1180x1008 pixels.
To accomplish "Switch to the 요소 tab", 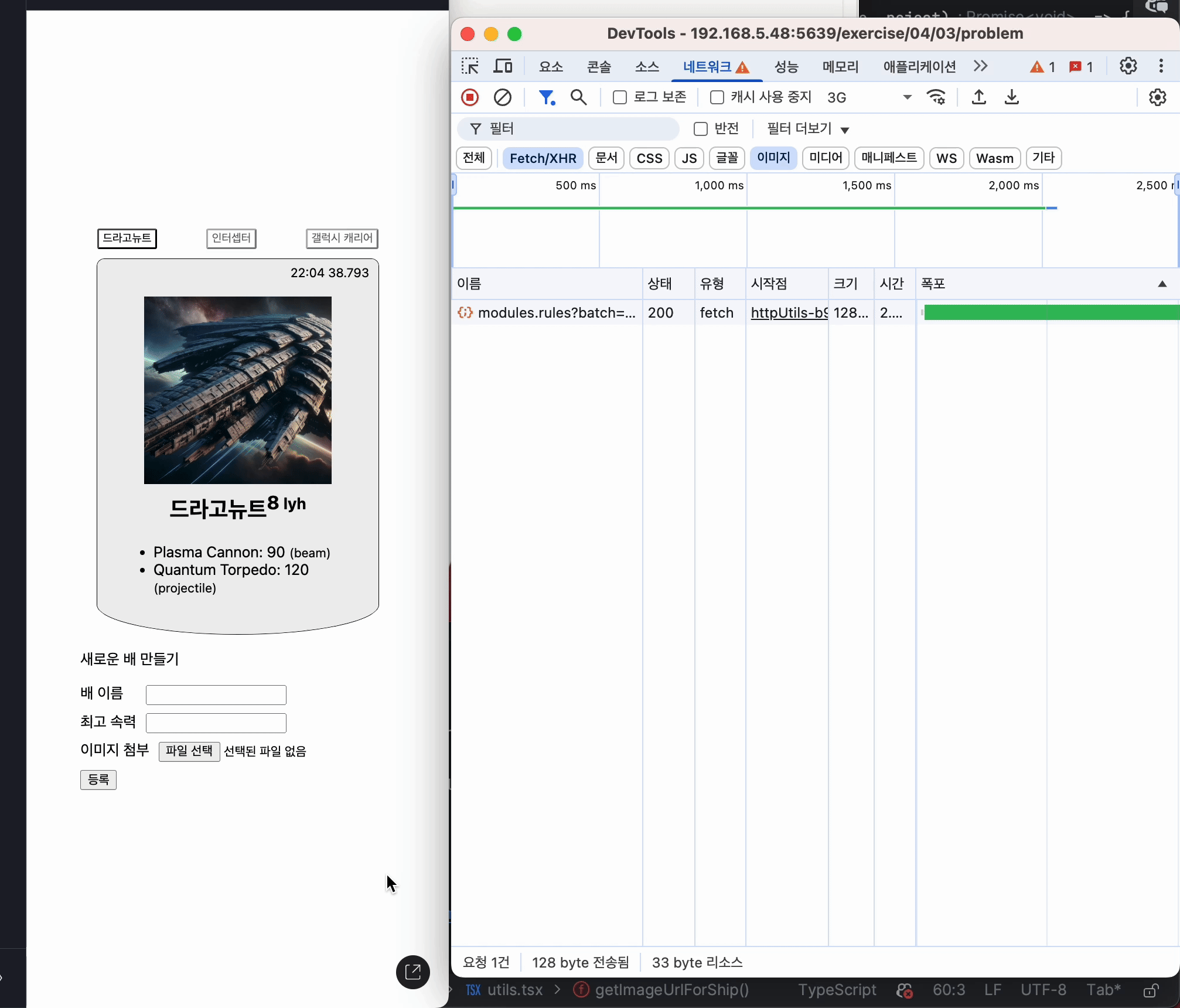I will [551, 67].
